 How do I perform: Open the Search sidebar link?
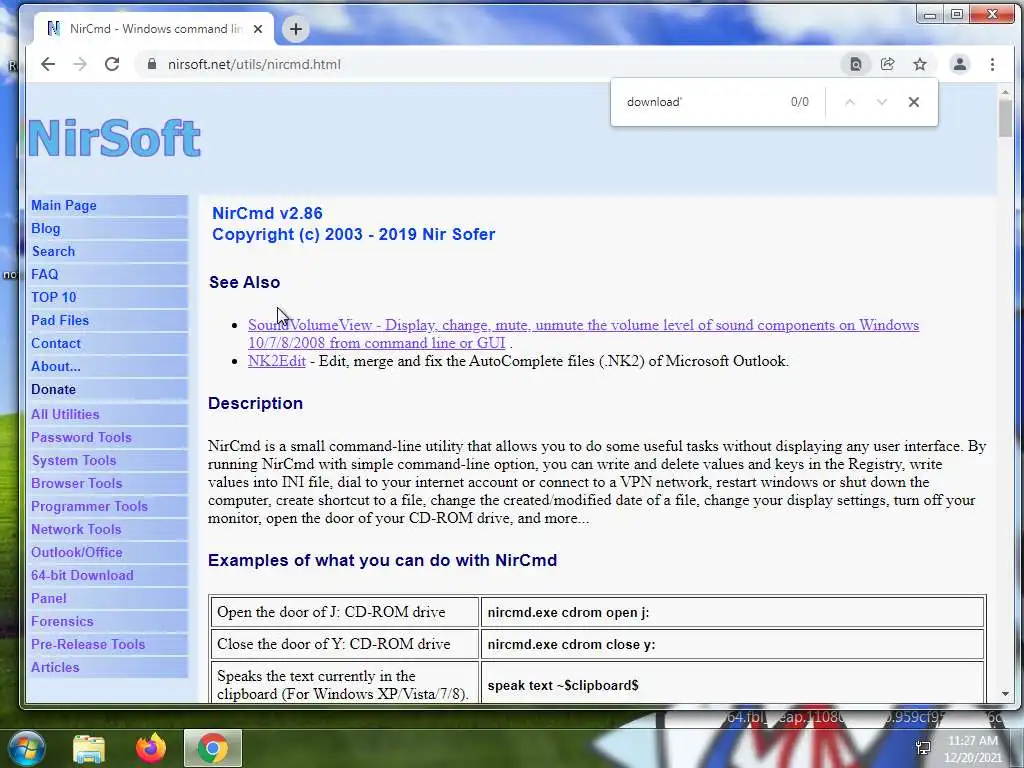[53, 251]
